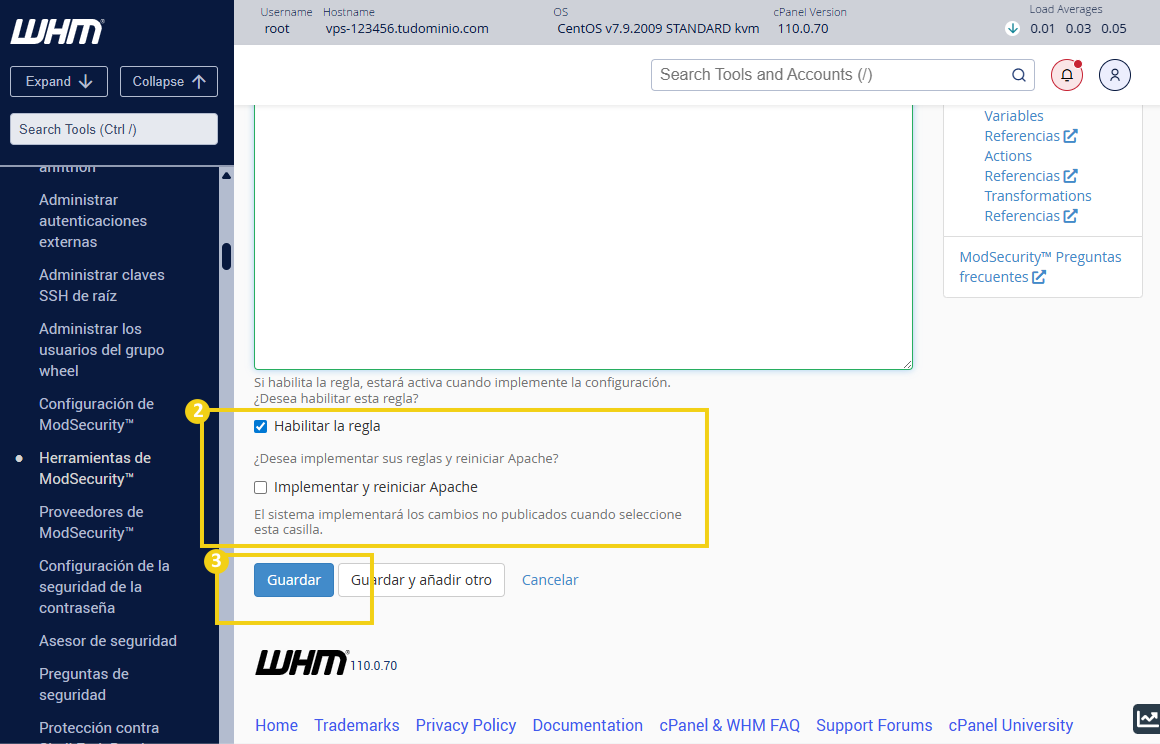Collapse all sidebar menu sections
1160x744 pixels.
(x=169, y=81)
